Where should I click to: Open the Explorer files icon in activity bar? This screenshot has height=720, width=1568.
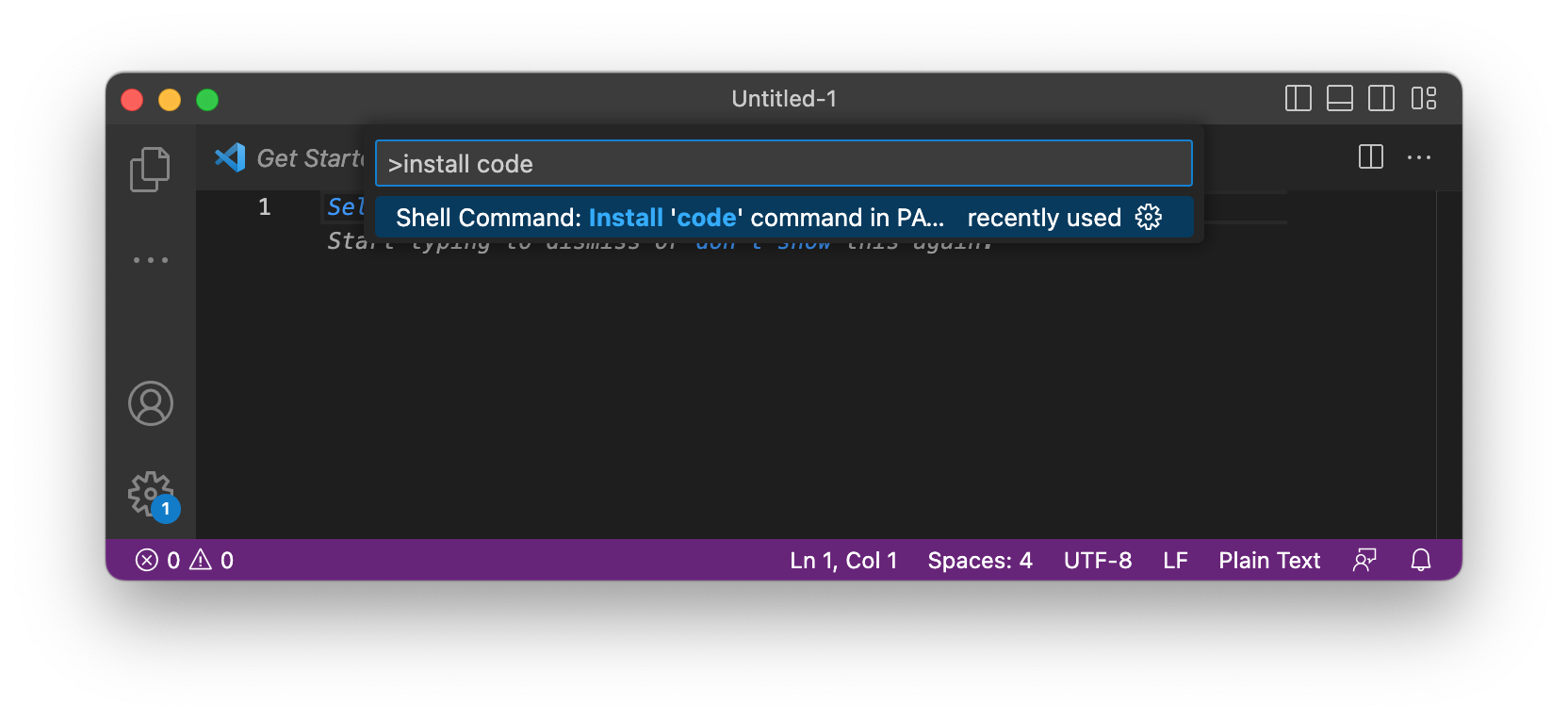150,170
